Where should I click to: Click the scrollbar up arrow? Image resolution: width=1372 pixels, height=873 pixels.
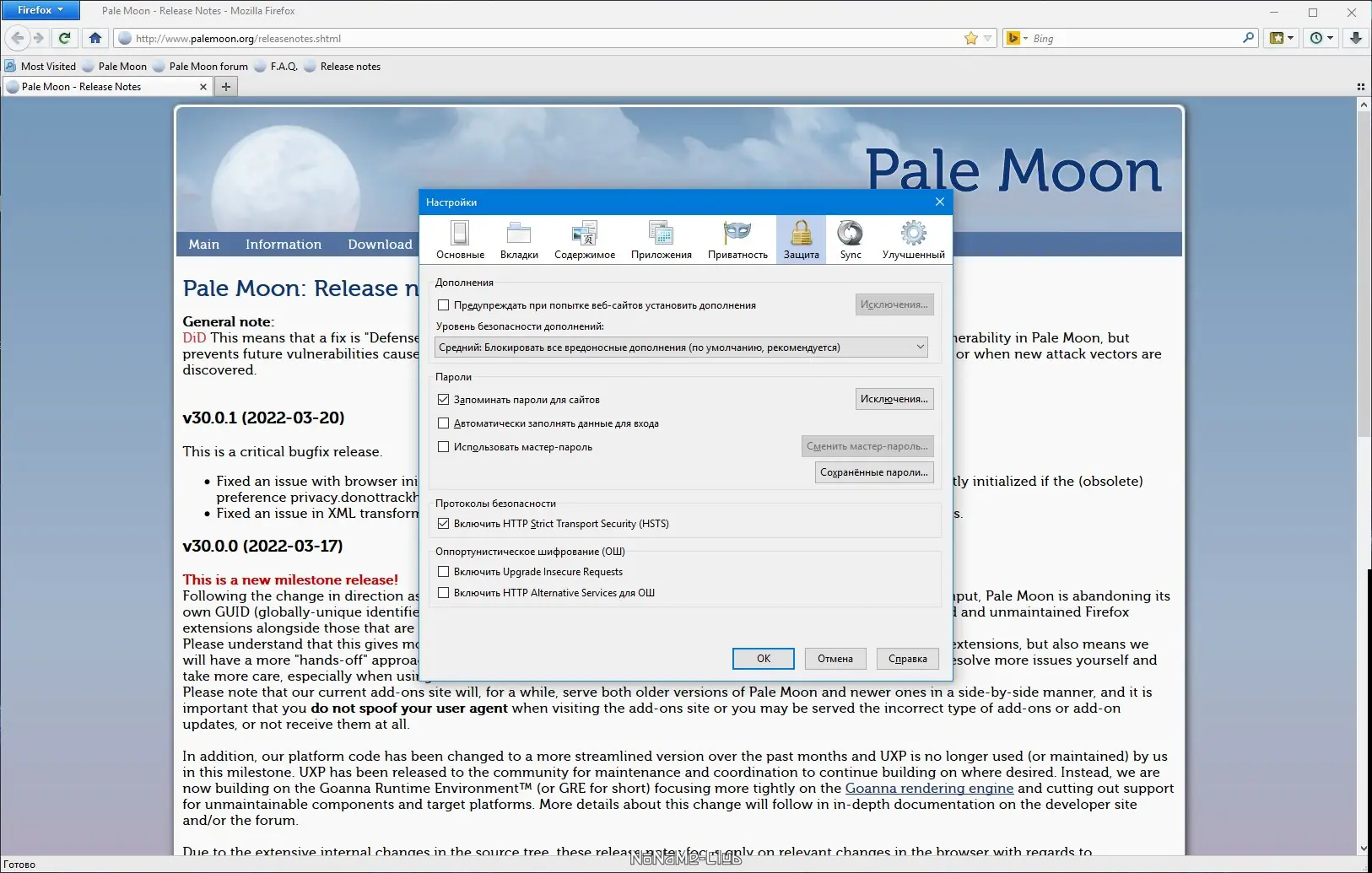tap(1364, 105)
